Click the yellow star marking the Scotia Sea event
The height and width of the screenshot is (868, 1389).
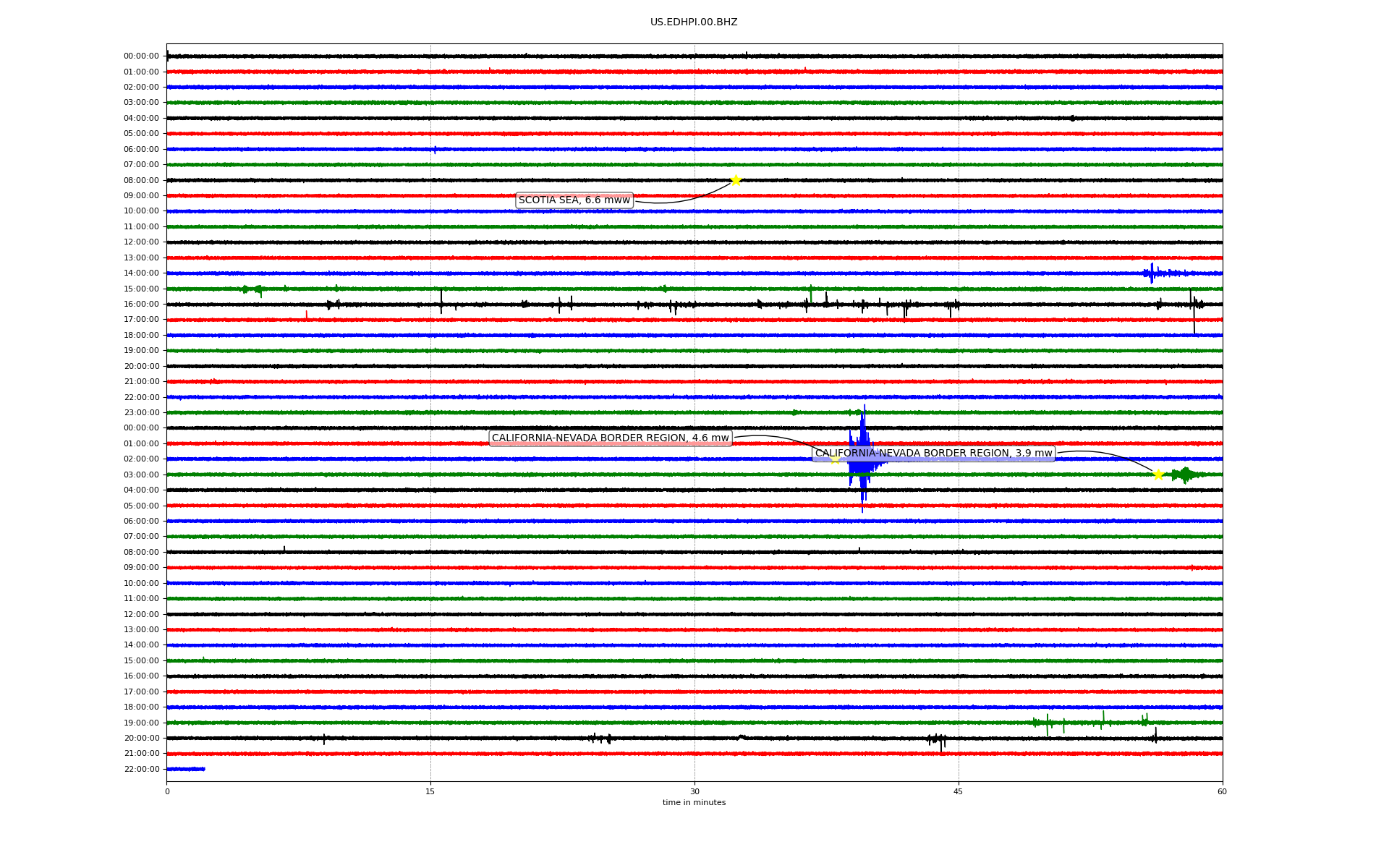pos(736,180)
